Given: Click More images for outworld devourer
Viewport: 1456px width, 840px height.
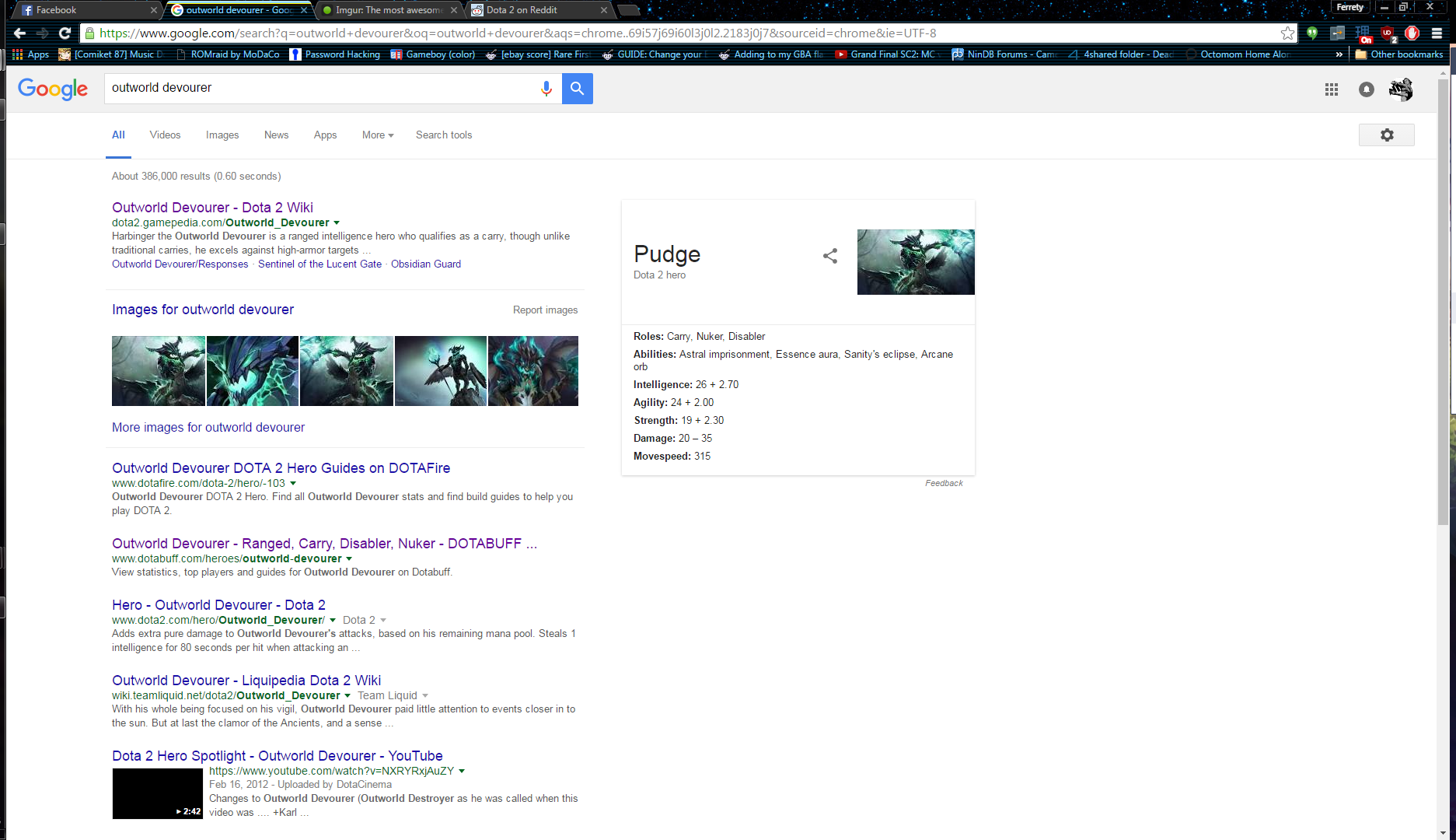Looking at the screenshot, I should tap(208, 428).
